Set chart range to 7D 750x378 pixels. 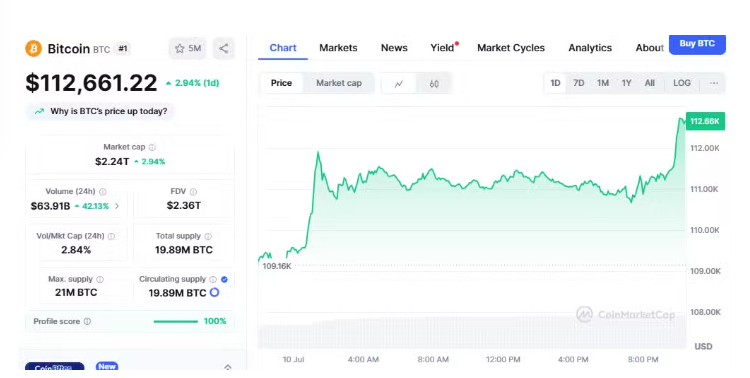[578, 83]
